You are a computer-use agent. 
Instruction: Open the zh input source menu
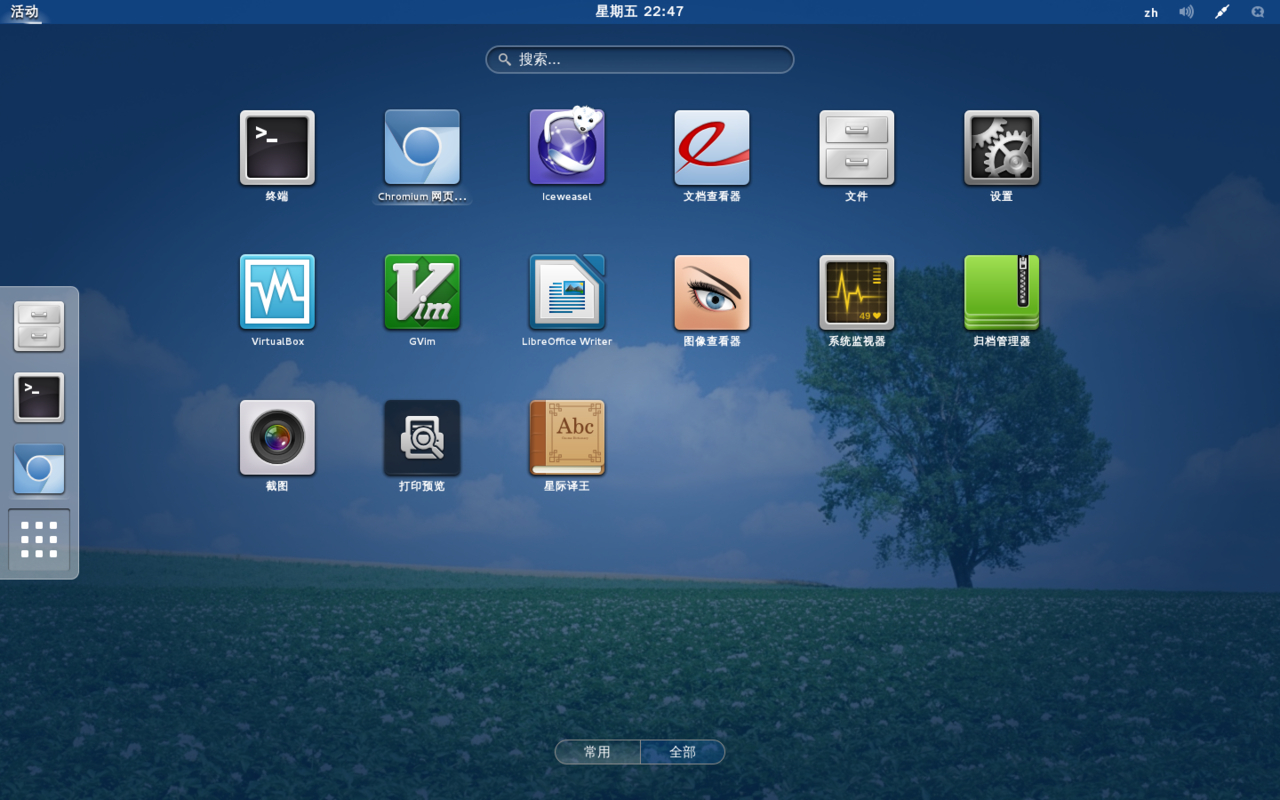(x=1151, y=12)
